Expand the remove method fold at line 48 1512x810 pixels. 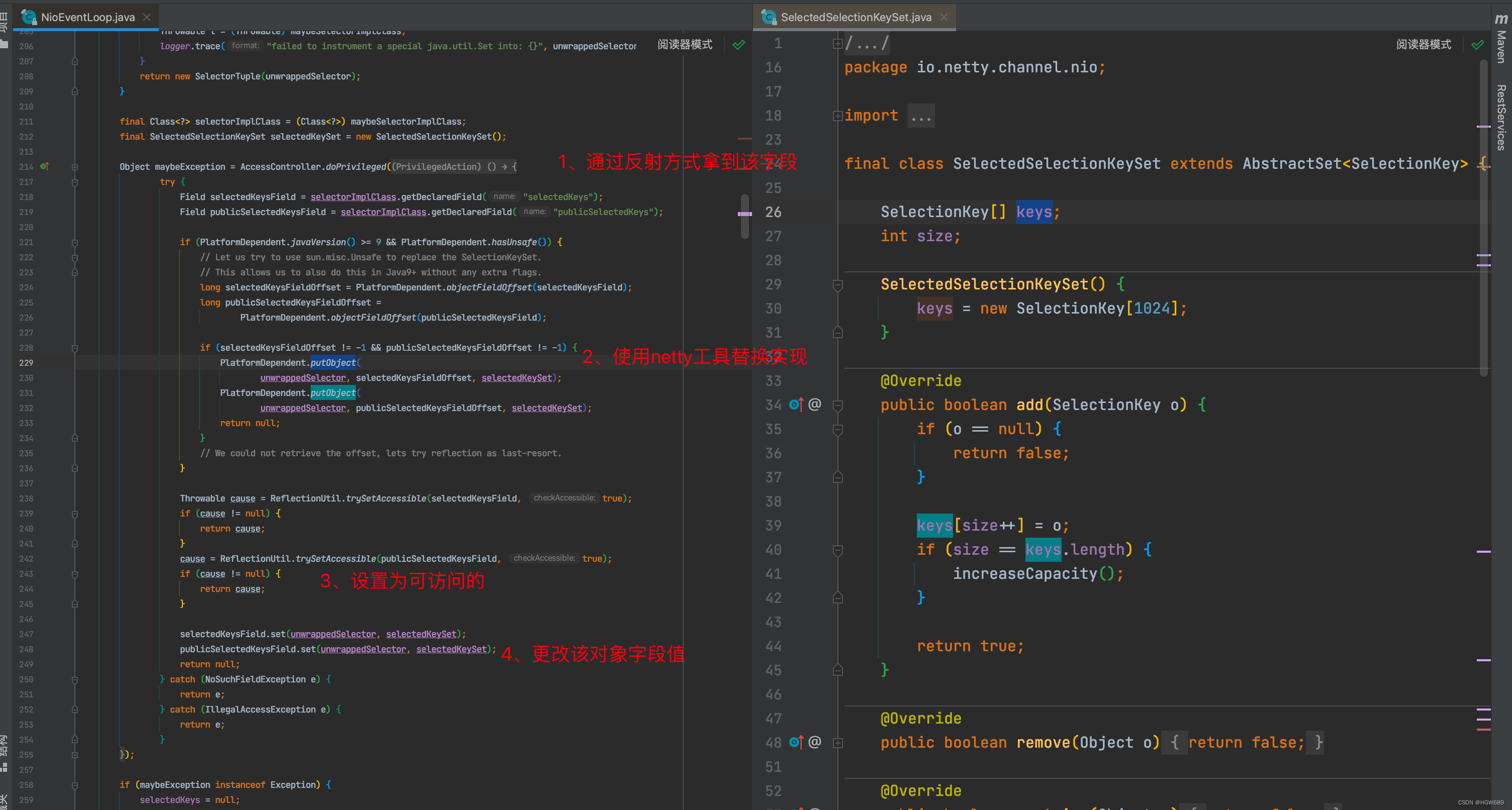coord(837,743)
